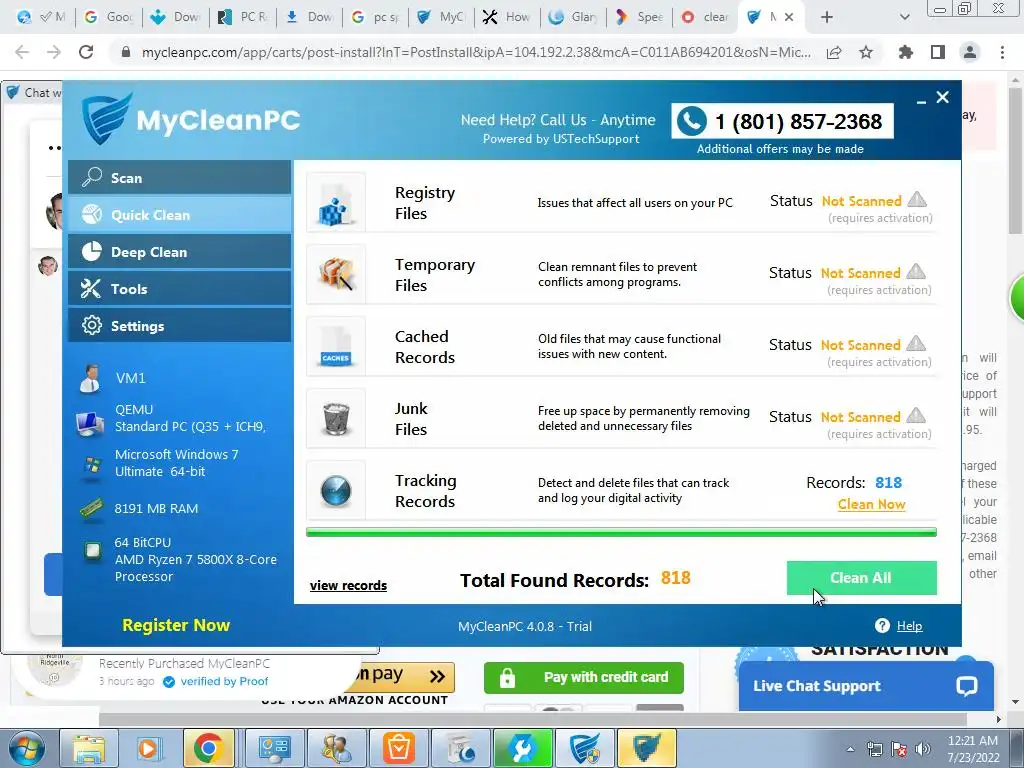Open Live Chat Support

(866, 686)
